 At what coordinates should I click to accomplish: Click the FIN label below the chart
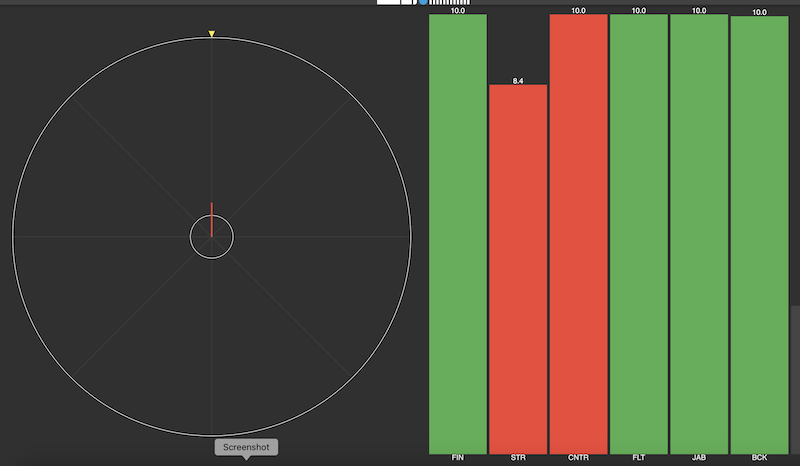coord(458,458)
